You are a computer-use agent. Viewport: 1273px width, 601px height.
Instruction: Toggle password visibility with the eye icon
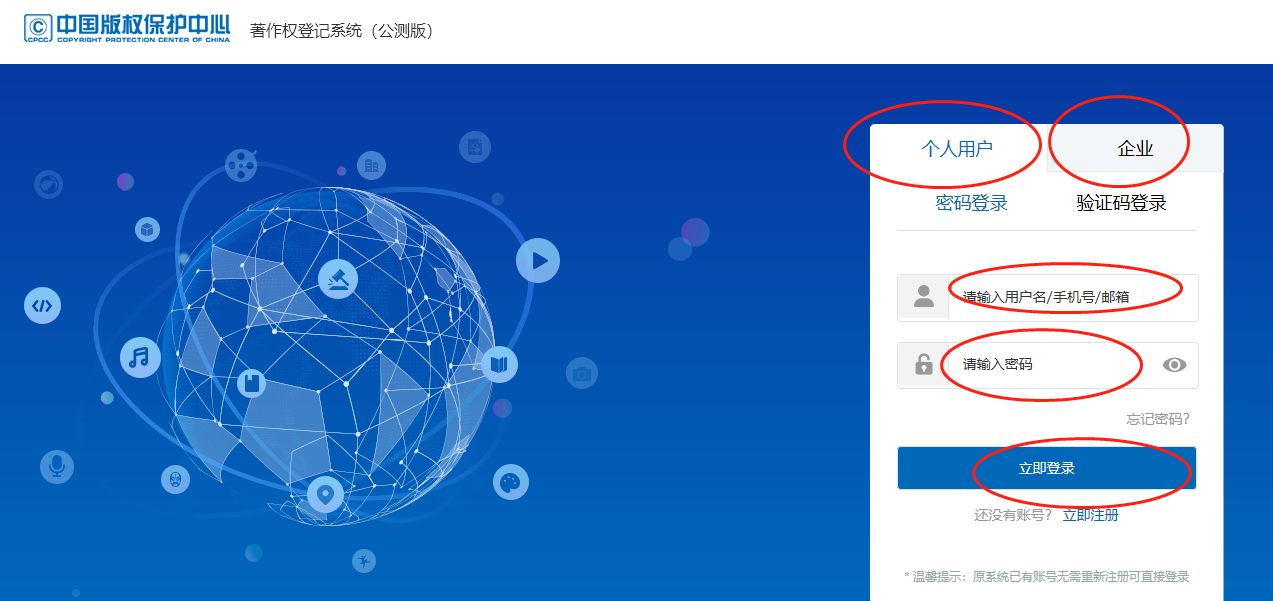(x=1174, y=365)
